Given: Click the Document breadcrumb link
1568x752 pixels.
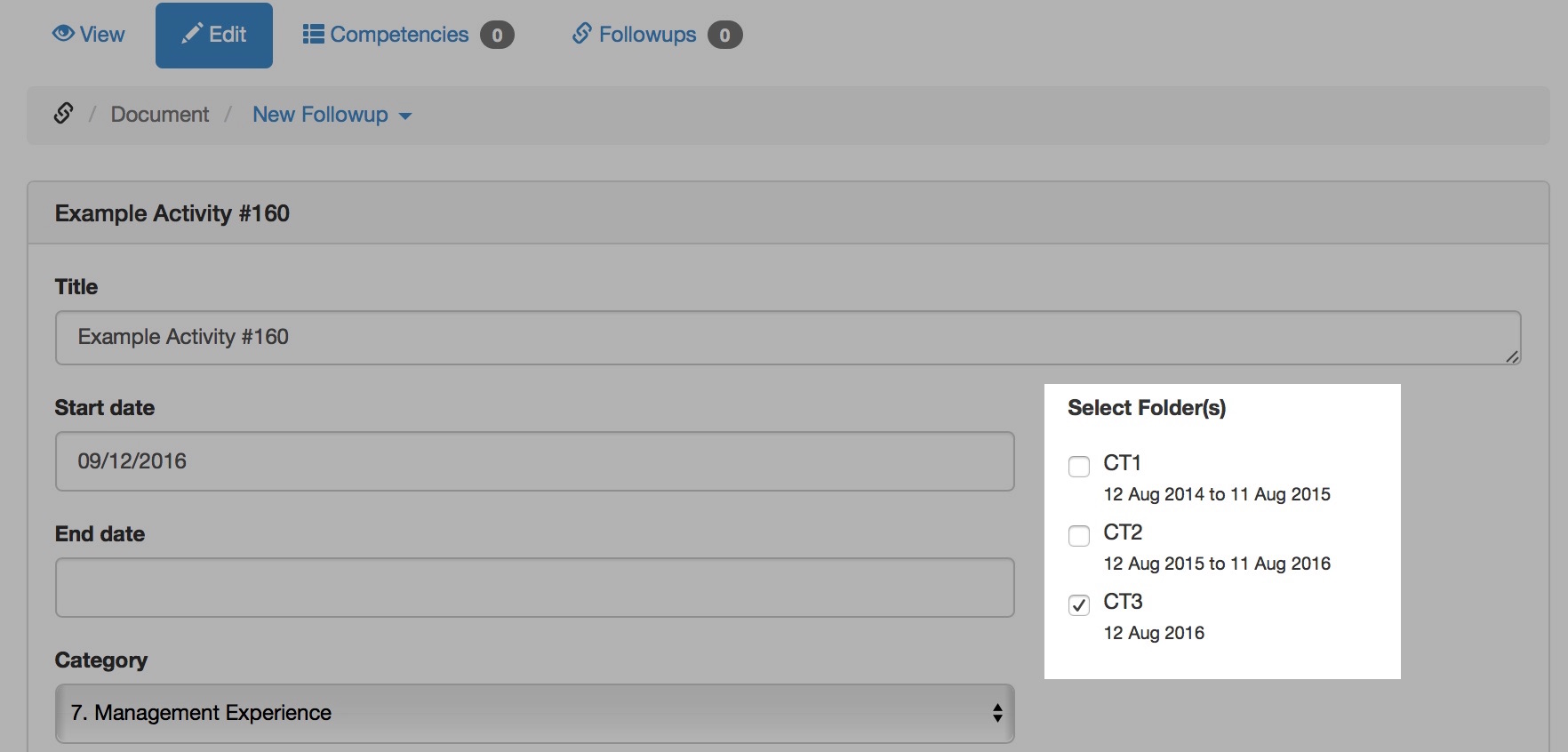Looking at the screenshot, I should pos(160,115).
